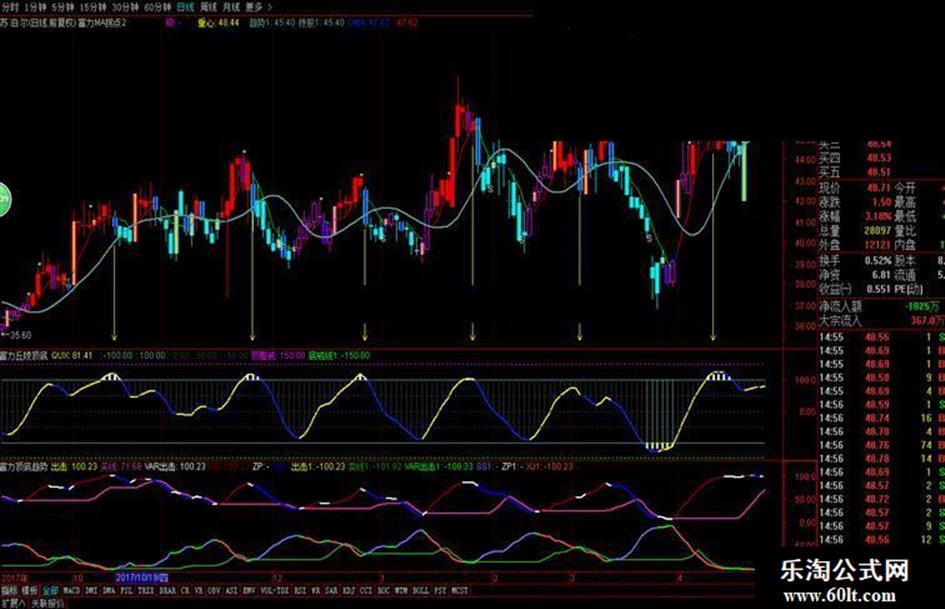Click the 大宗流入 367.0万 row
Viewport: 945px width, 609px height.
click(x=881, y=321)
